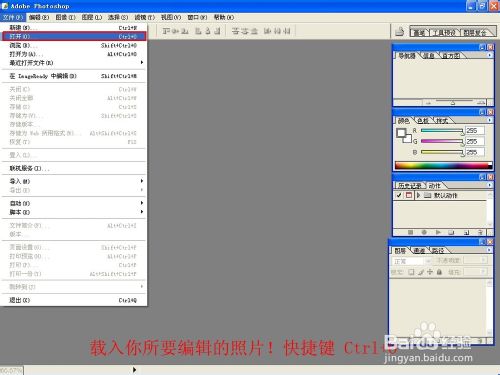Screen dimensions: 500x375
Task: Open the Navigator panel options menu arrow
Action: click(x=489, y=55)
